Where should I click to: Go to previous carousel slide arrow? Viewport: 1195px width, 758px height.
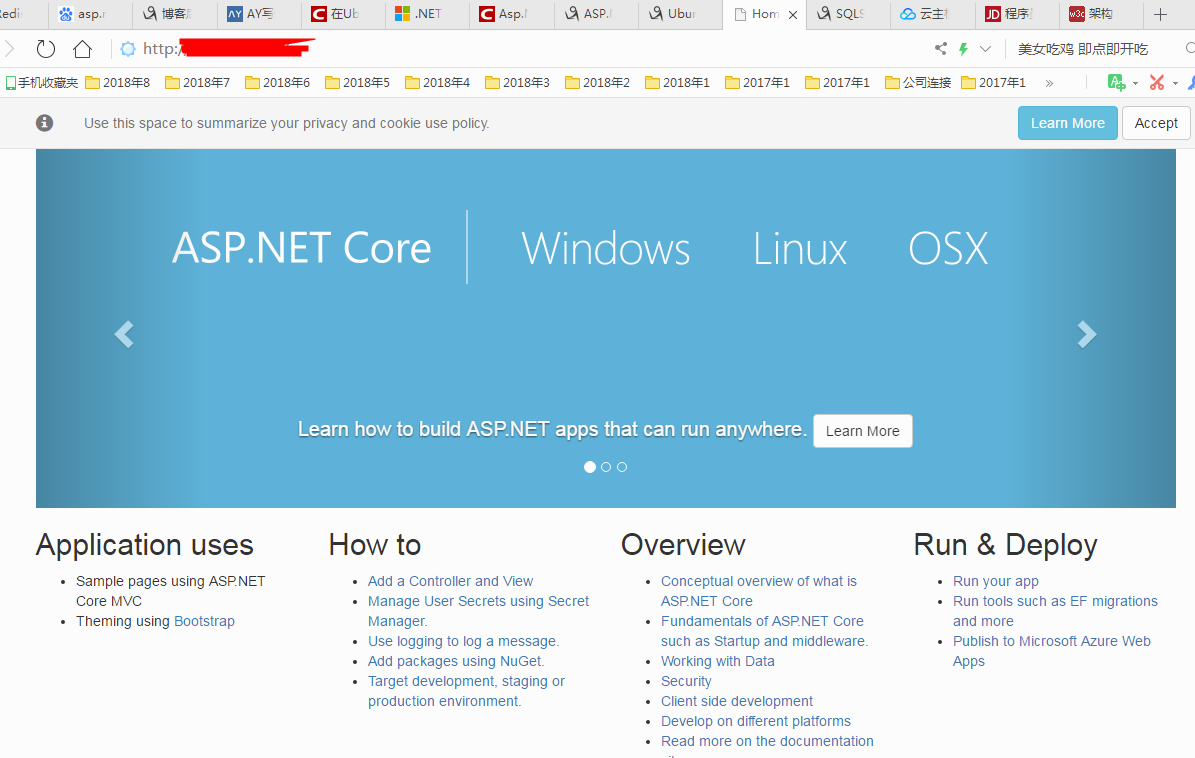coord(124,334)
